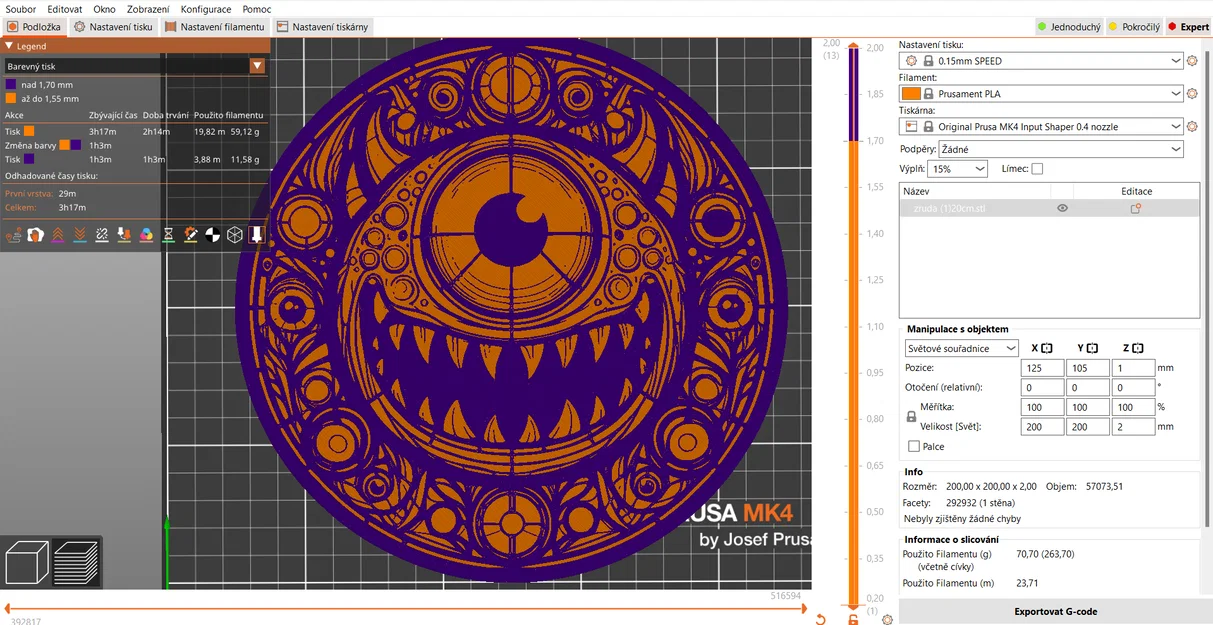Image resolution: width=1213 pixels, height=625 pixels.
Task: Toggle Deretractions down-arrows icon in legend
Action: [80, 235]
